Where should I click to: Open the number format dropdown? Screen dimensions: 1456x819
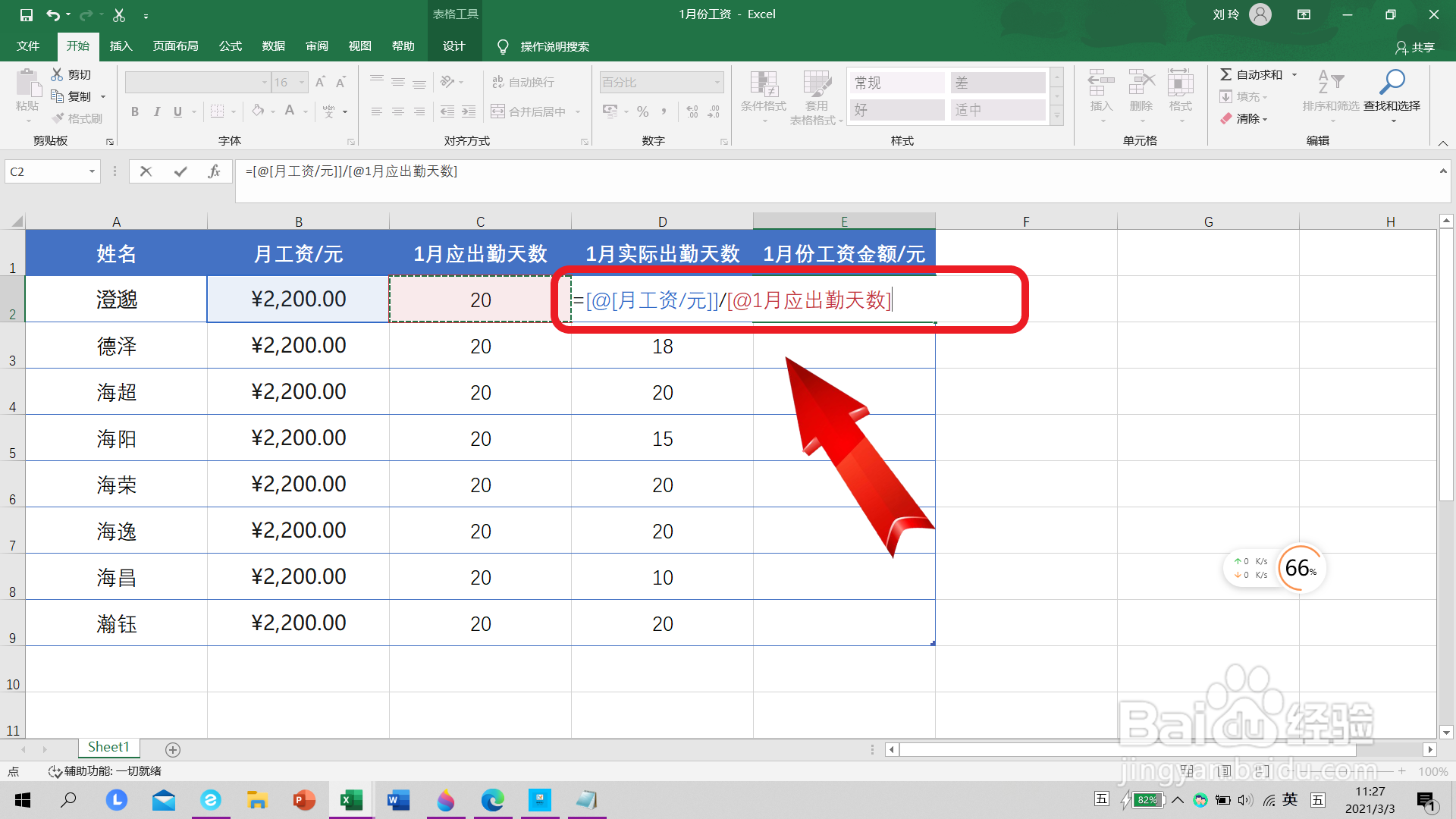(x=717, y=82)
